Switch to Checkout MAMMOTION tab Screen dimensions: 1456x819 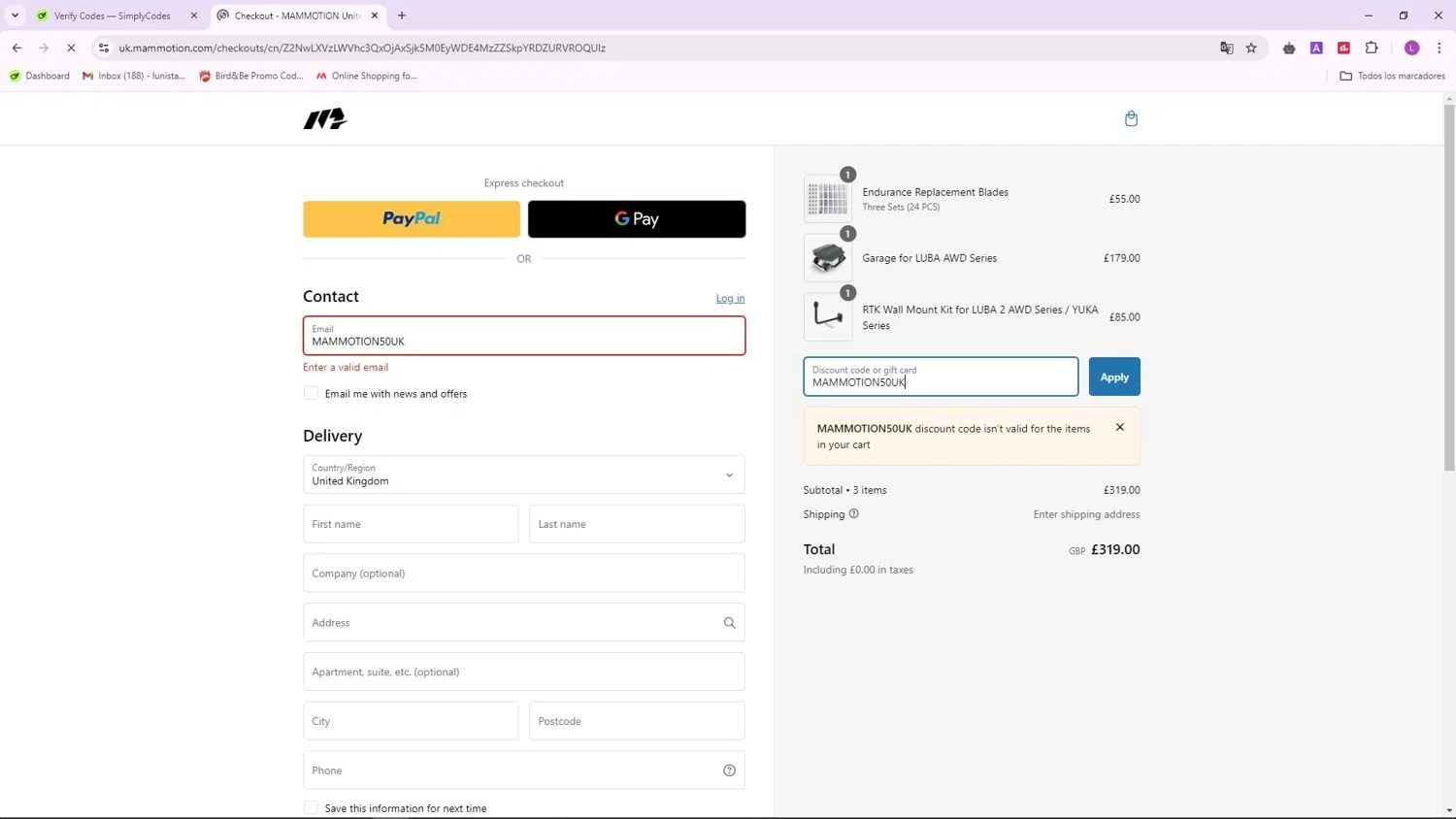pos(296,16)
